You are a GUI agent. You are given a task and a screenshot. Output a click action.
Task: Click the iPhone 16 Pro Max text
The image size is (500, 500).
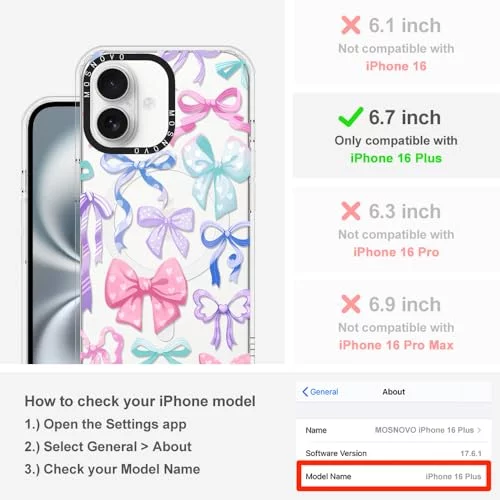click(x=396, y=345)
